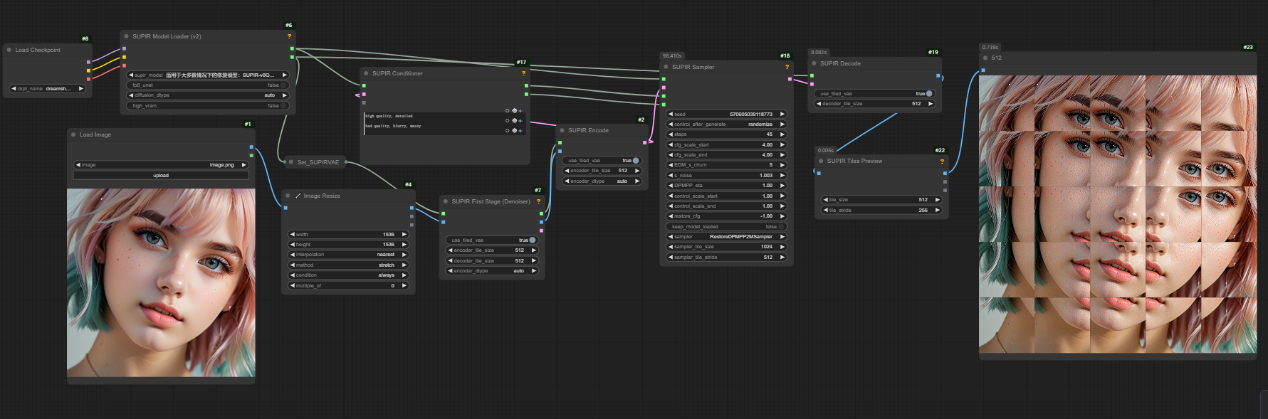Click the upload button in Load Image

tap(161, 175)
